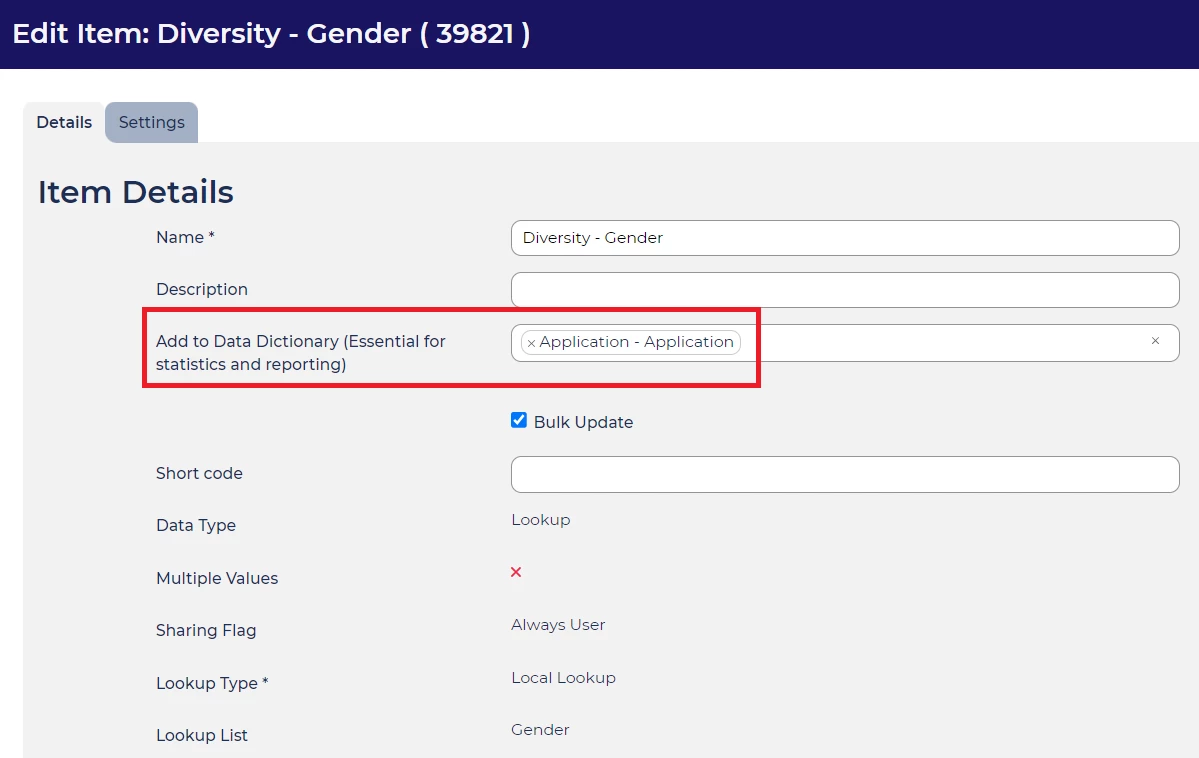Click the Local Lookup type value
Image resolution: width=1199 pixels, height=758 pixels.
[563, 678]
